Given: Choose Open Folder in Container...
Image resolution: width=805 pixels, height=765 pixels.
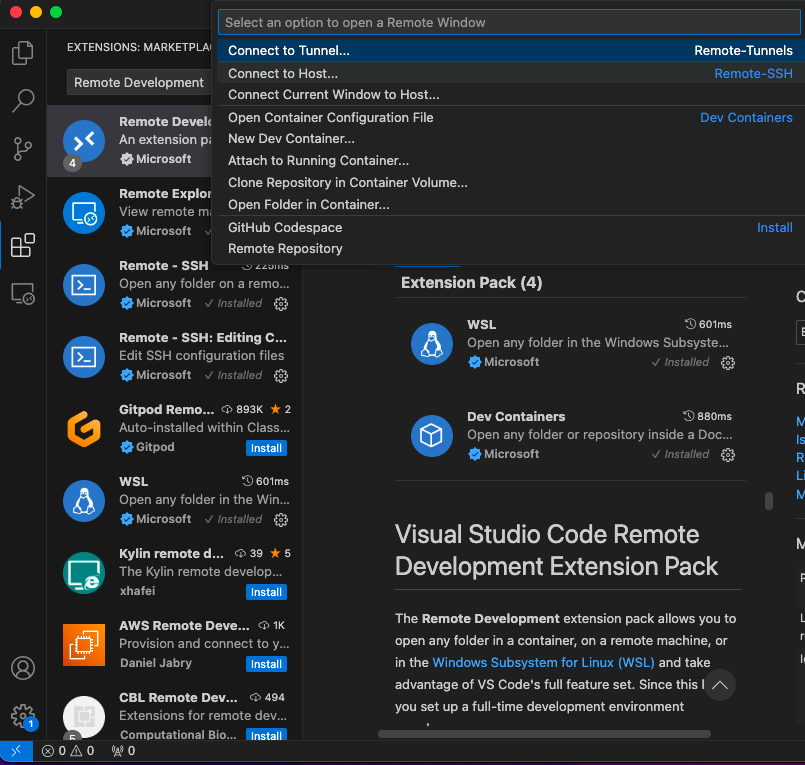Looking at the screenshot, I should click(511, 205).
